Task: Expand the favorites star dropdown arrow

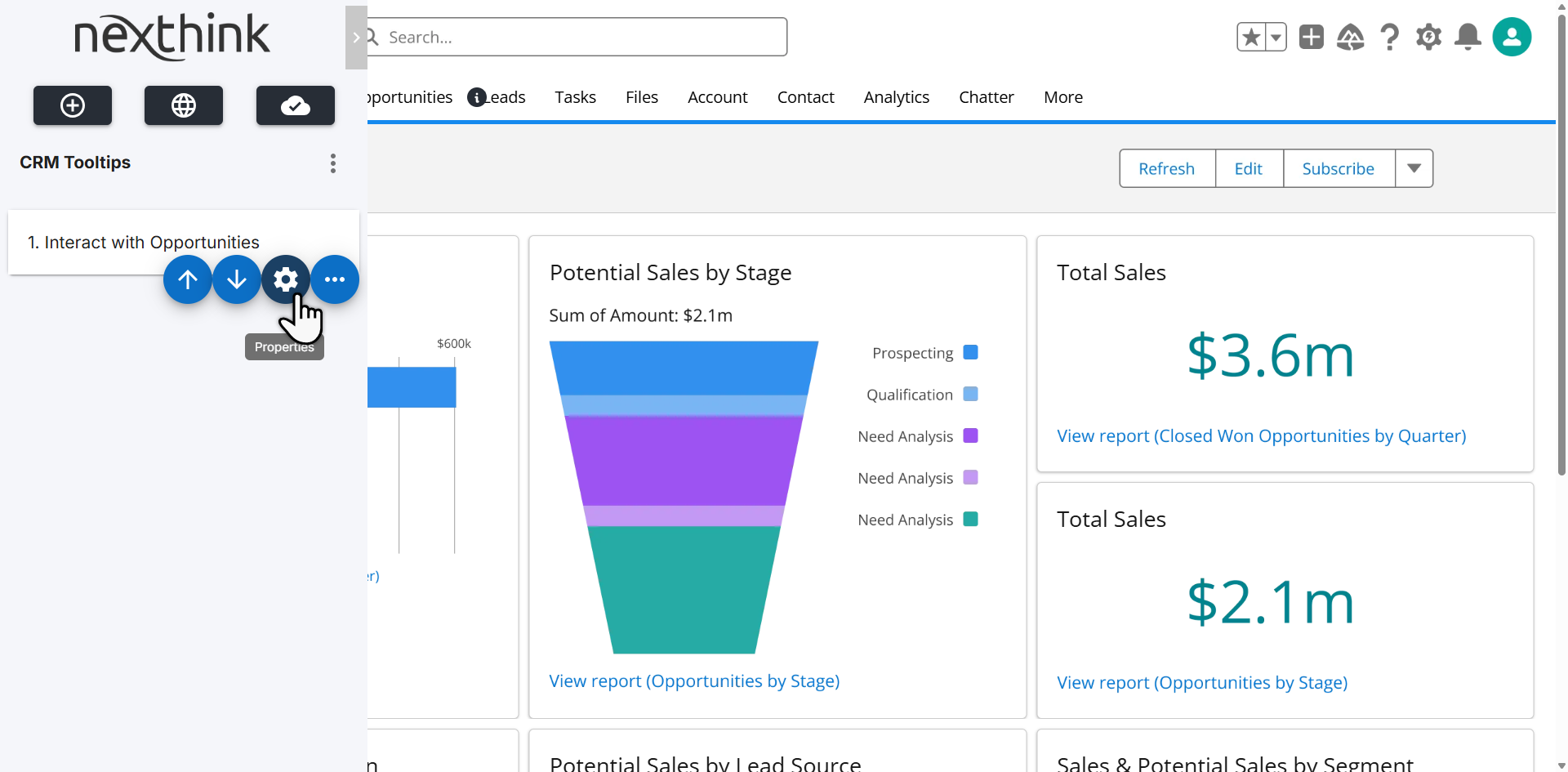Action: pos(1276,37)
